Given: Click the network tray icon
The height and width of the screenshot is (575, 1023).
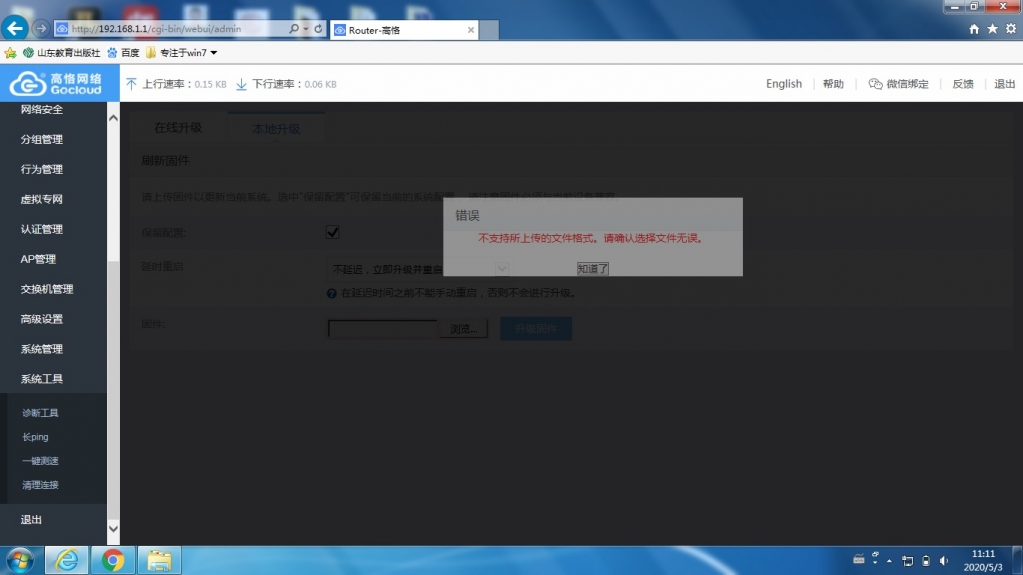Looking at the screenshot, I should [908, 561].
